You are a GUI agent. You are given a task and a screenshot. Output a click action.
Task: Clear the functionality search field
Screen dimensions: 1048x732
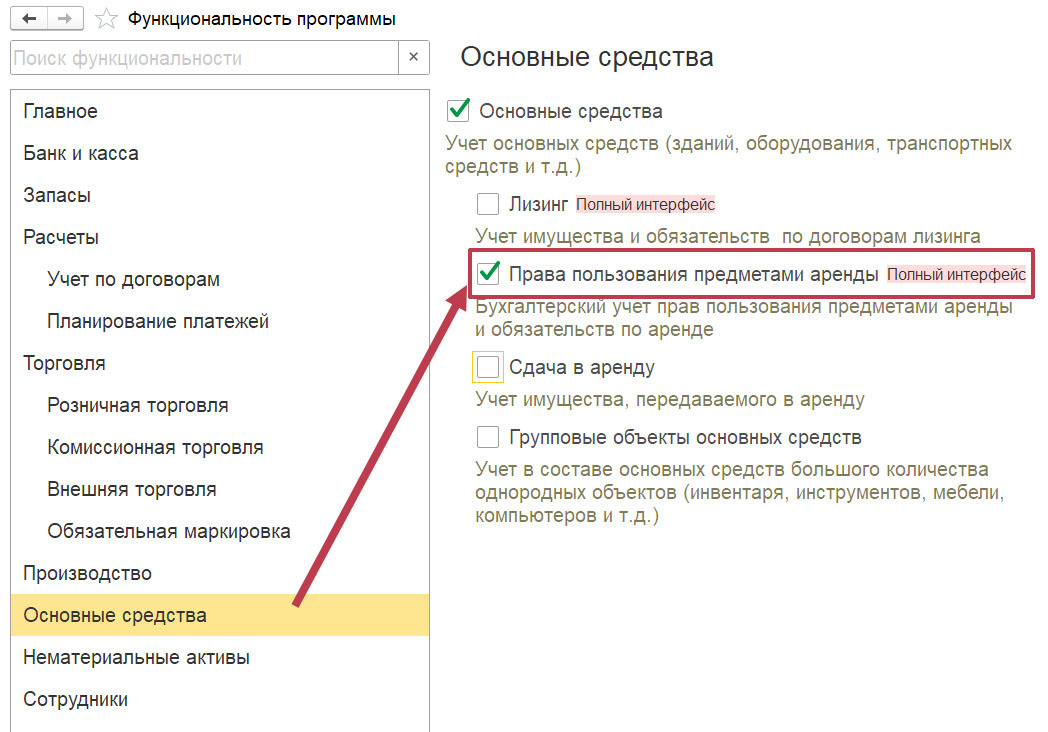pos(414,57)
